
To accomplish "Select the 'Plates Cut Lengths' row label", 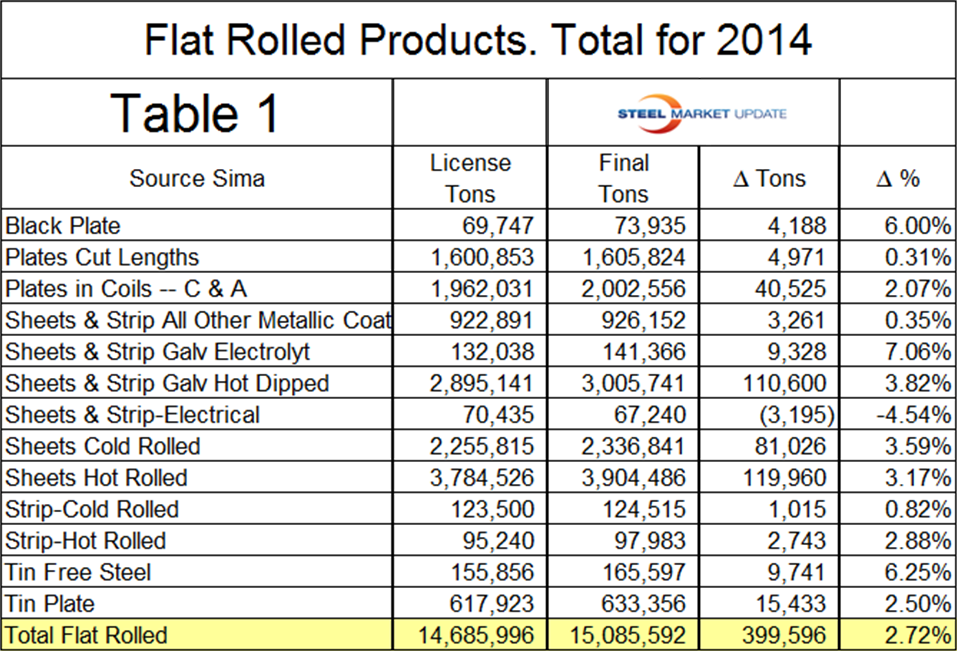I will [102, 257].
